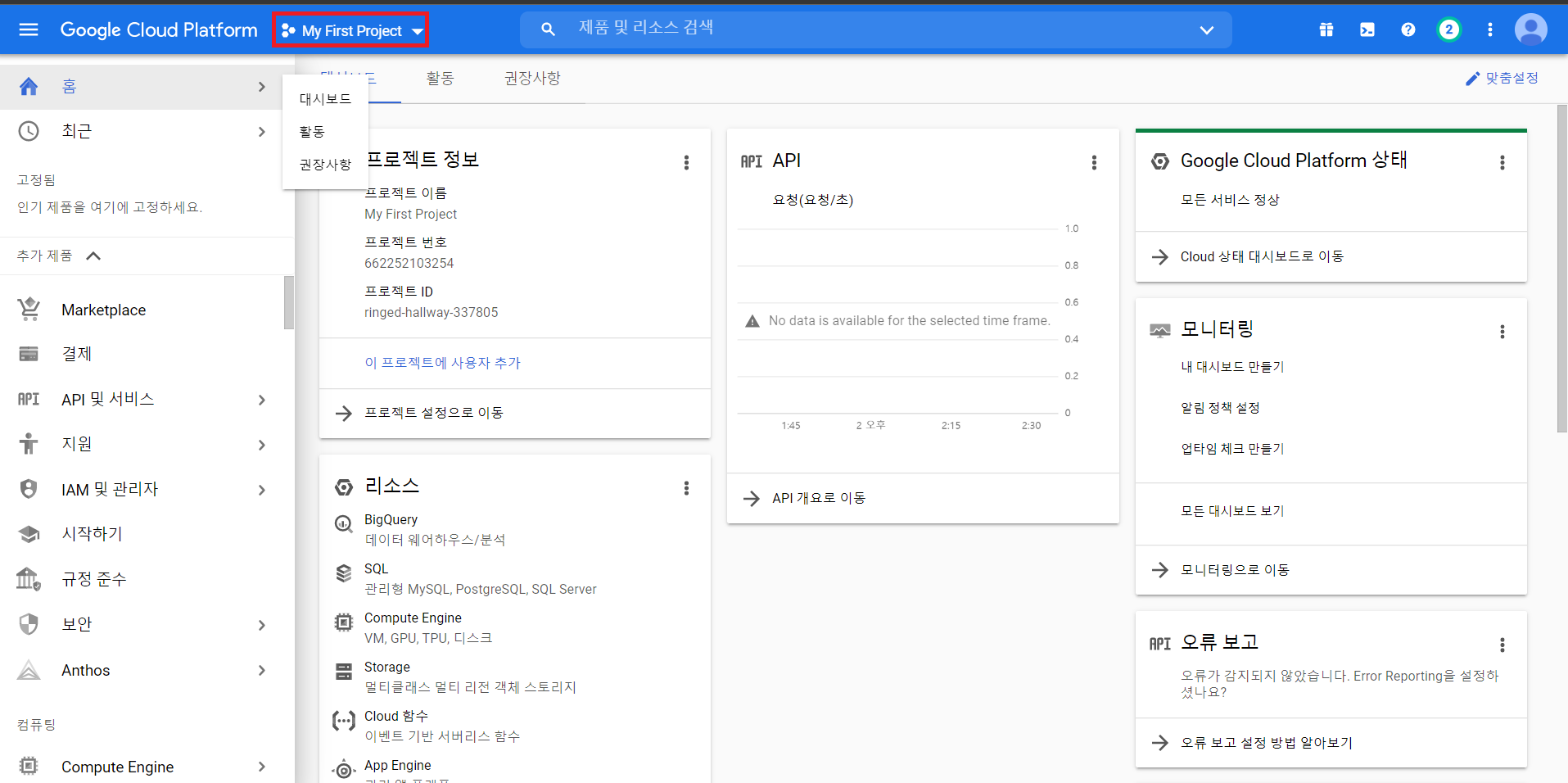Click the graduation cap icon for 시작하기
Viewport: 1568px width, 783px height.
point(29,534)
